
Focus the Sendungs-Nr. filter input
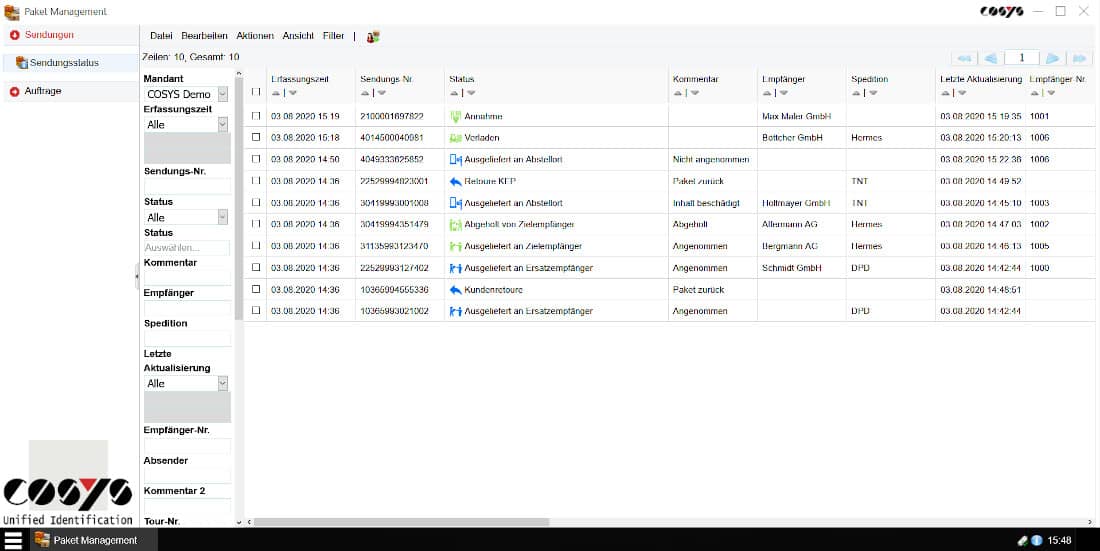187,186
